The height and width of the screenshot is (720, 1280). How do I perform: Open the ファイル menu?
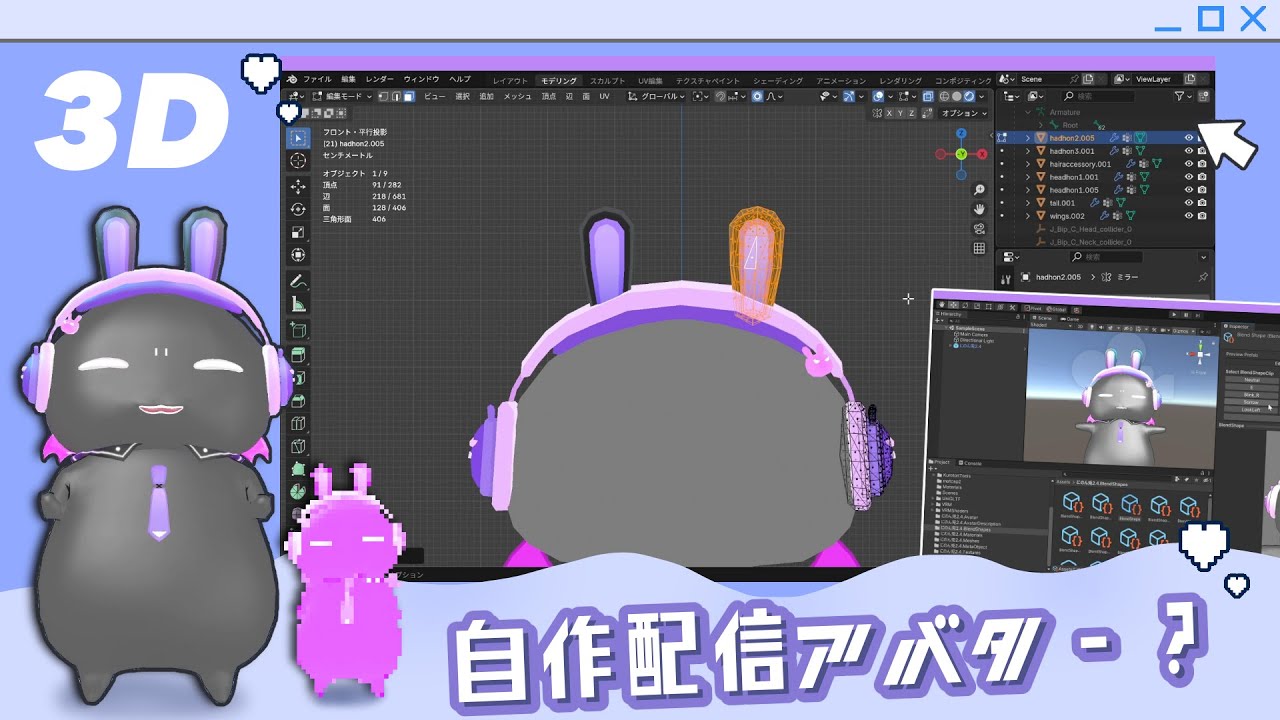coord(317,79)
